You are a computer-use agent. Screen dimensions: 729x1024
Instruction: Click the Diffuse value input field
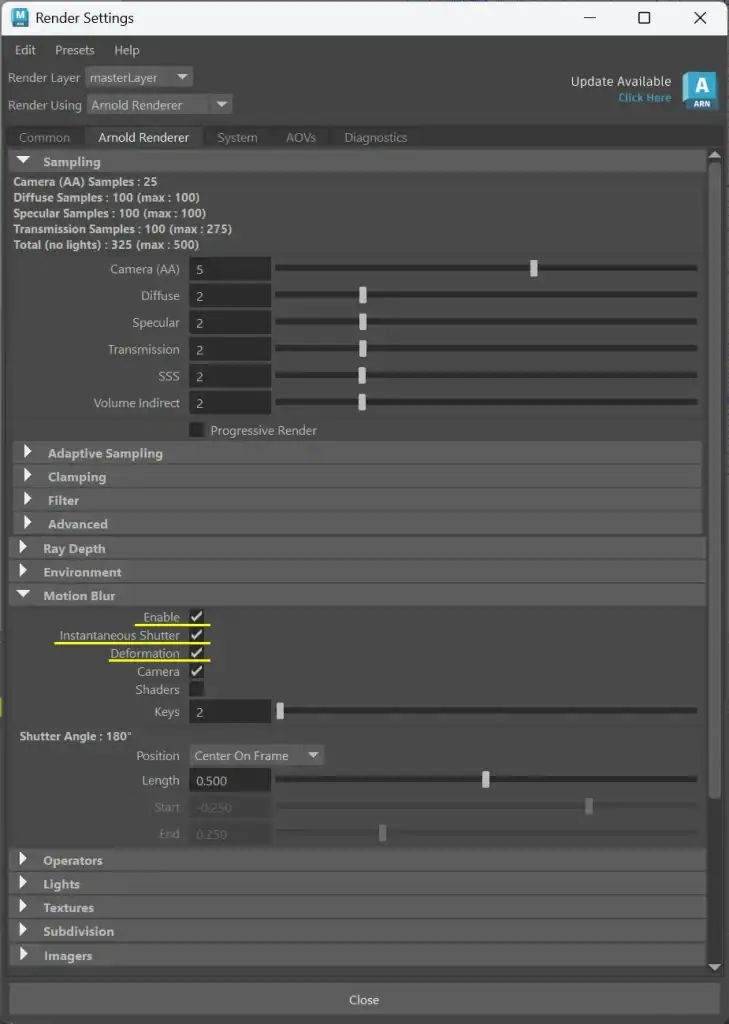(230, 296)
